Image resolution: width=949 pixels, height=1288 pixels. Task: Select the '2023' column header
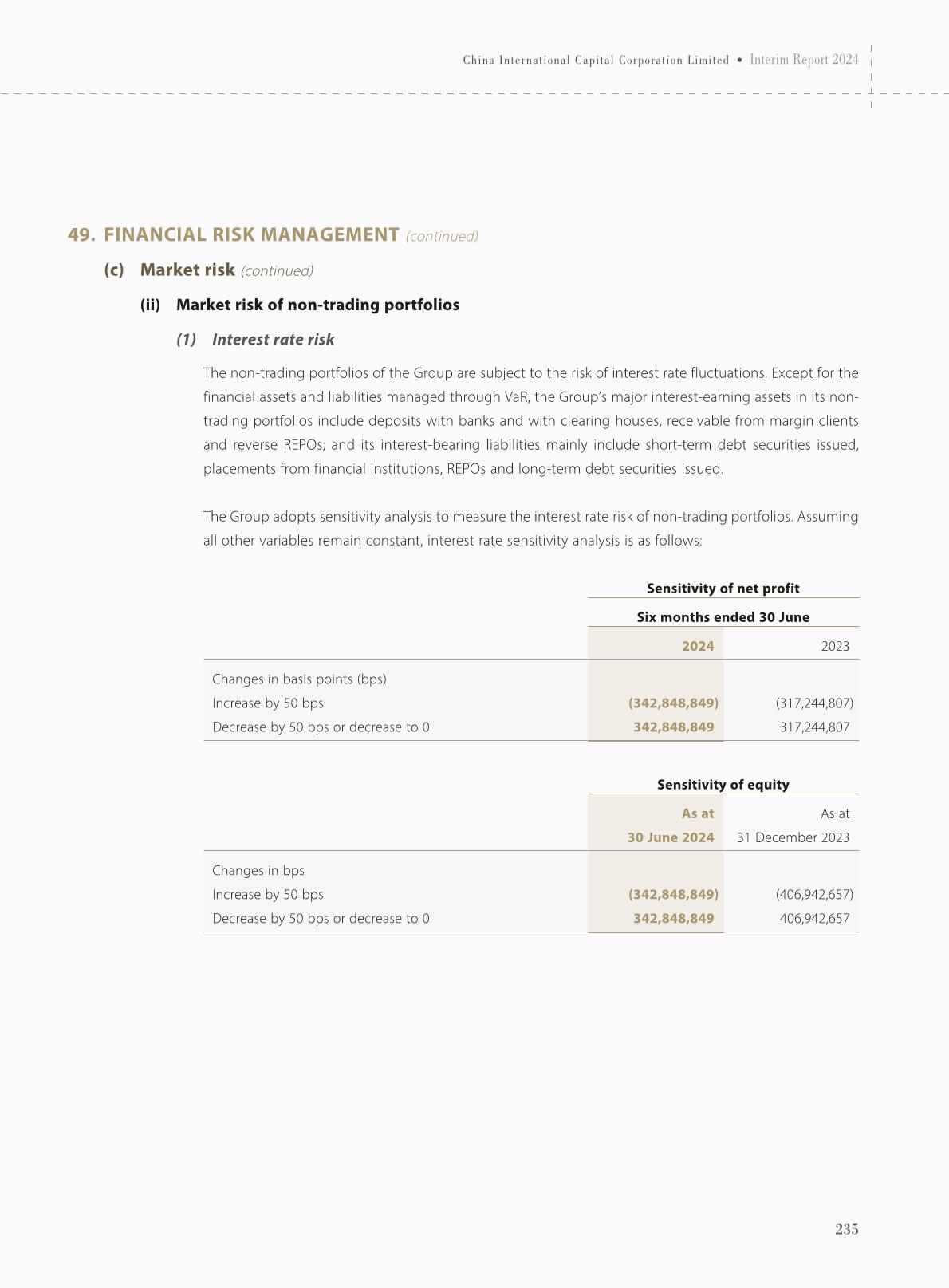(835, 646)
